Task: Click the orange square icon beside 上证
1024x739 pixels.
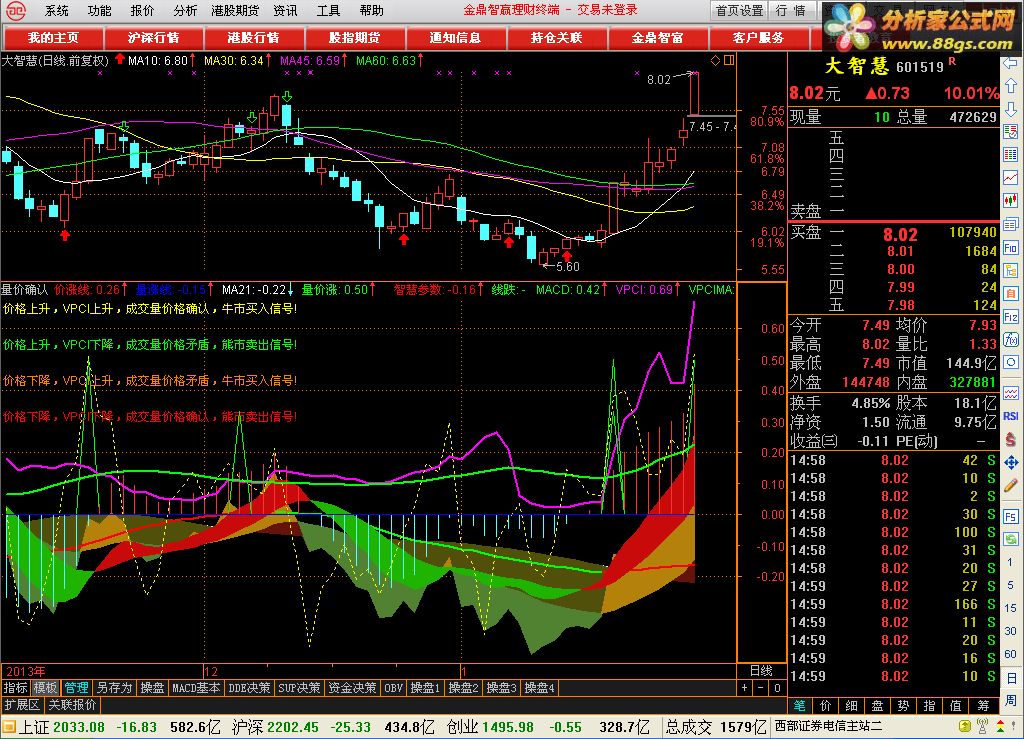Action: [x=8, y=727]
